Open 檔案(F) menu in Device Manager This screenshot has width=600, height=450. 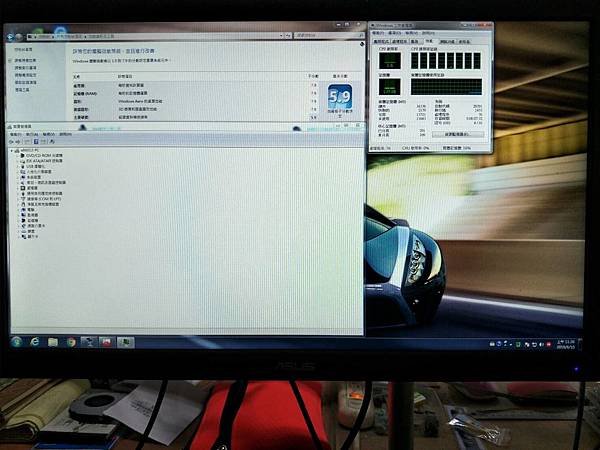tap(15, 134)
